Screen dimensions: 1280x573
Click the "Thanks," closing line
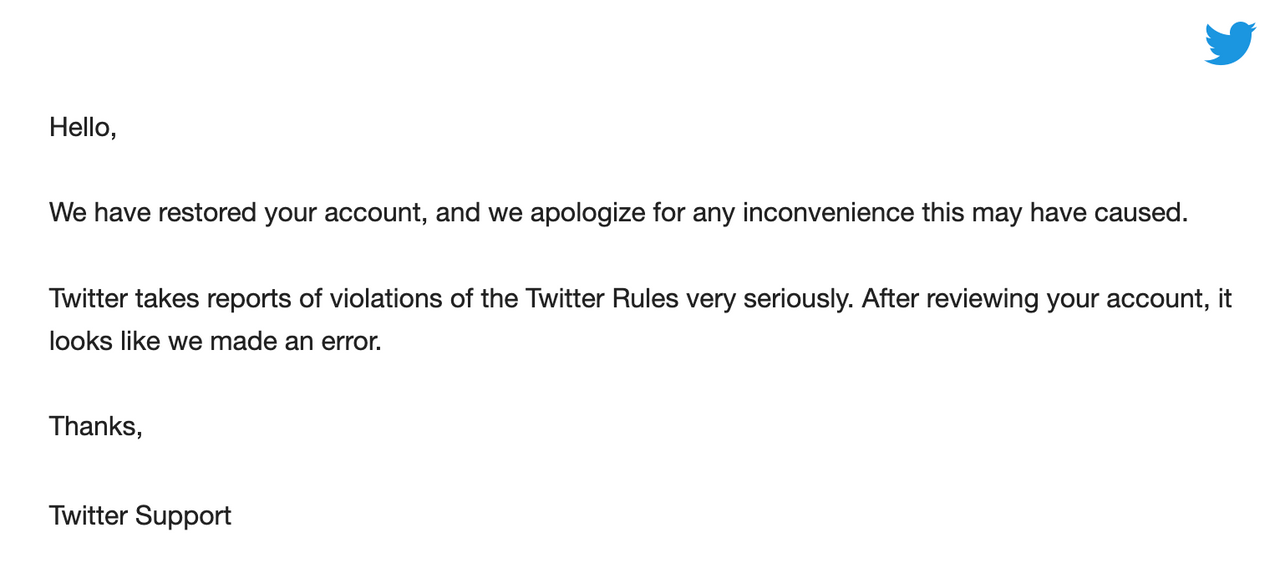(x=96, y=427)
